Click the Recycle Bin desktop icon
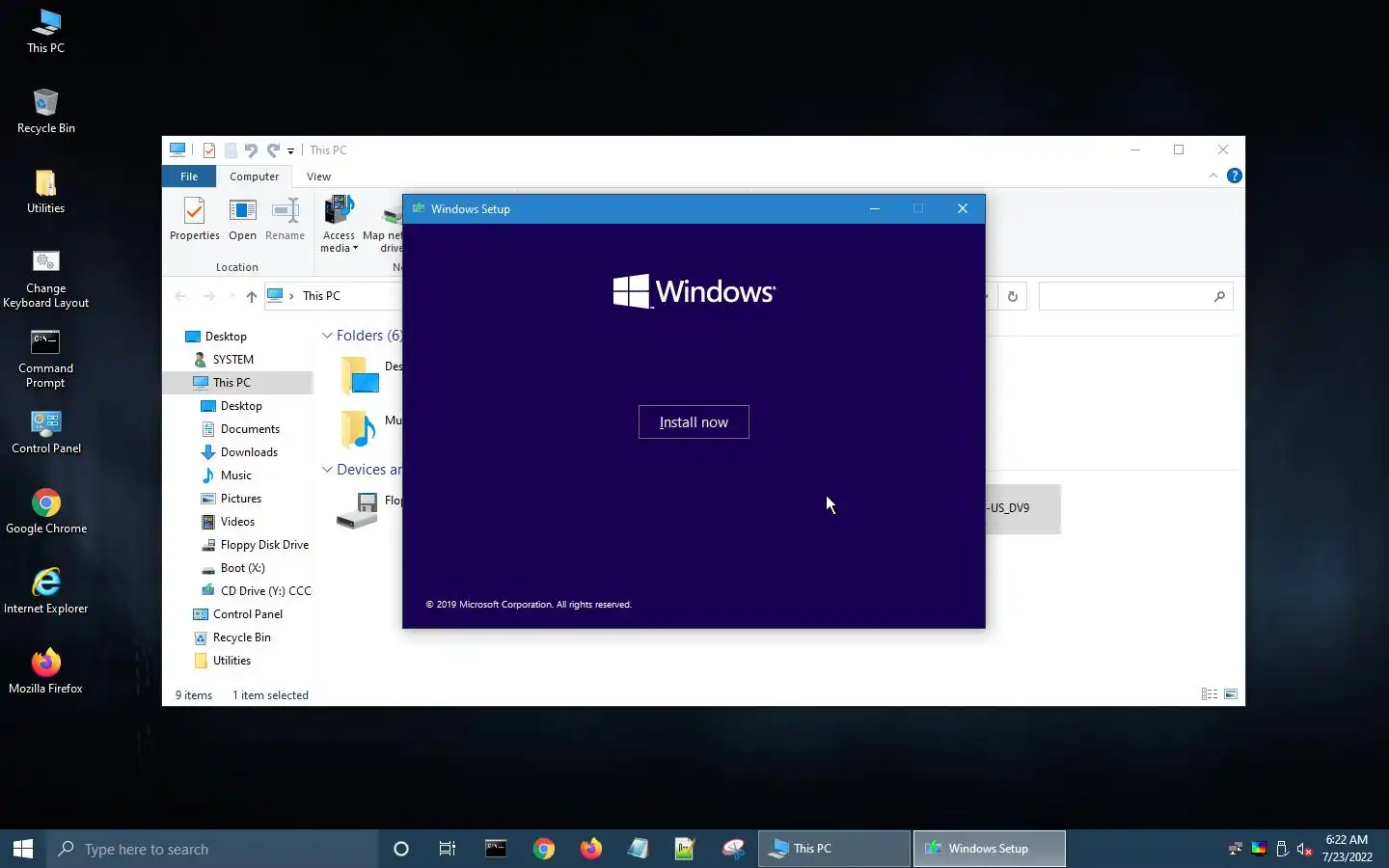The image size is (1389, 868). [x=45, y=111]
